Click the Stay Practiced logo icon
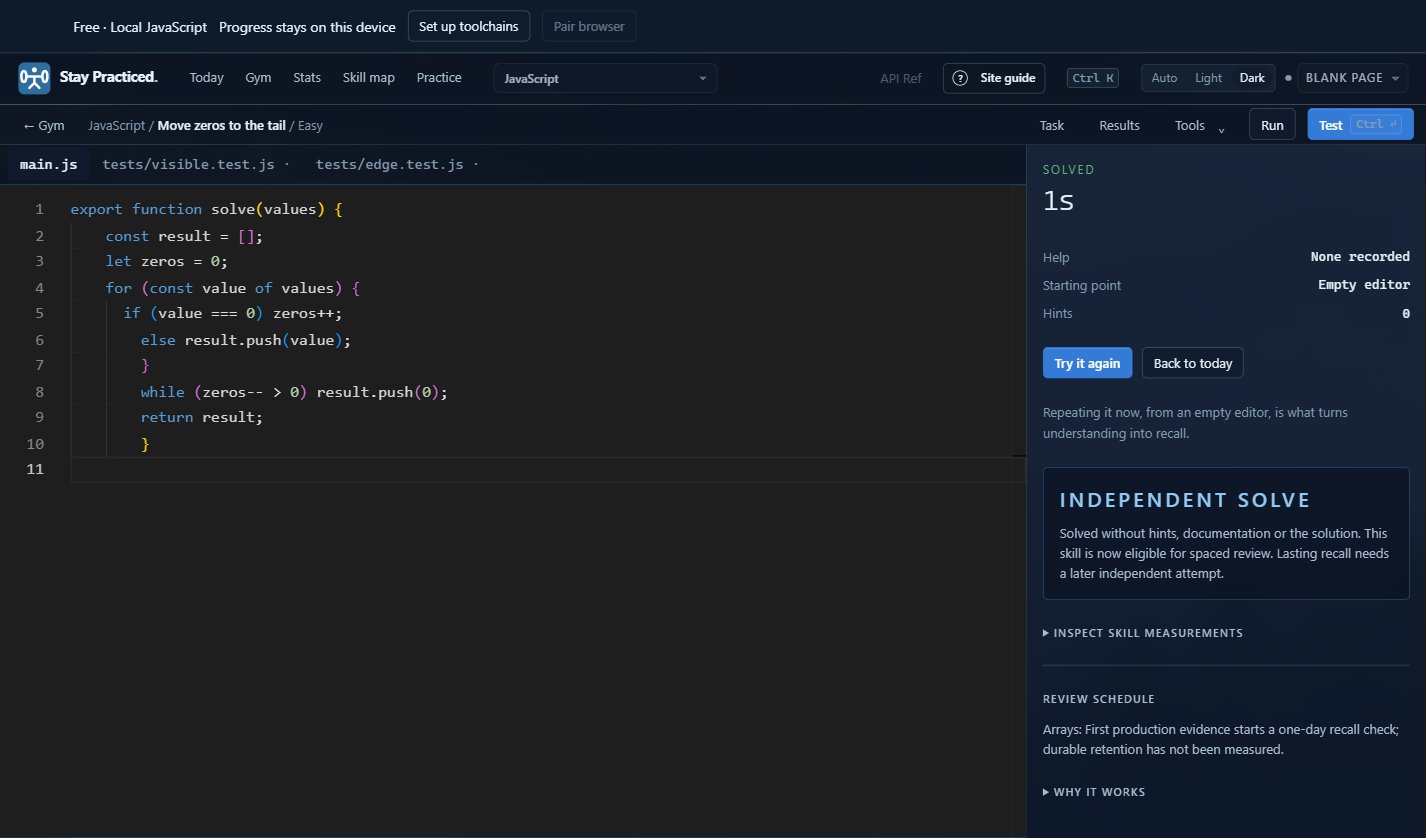The image size is (1426, 838). tap(34, 78)
